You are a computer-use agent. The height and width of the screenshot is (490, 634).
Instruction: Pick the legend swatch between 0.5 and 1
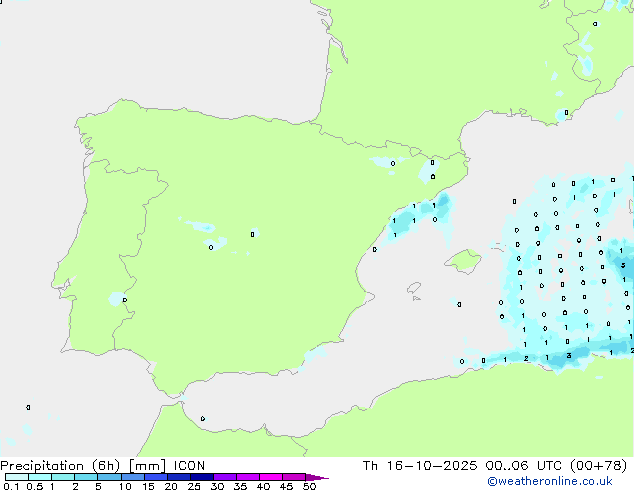coord(40,477)
